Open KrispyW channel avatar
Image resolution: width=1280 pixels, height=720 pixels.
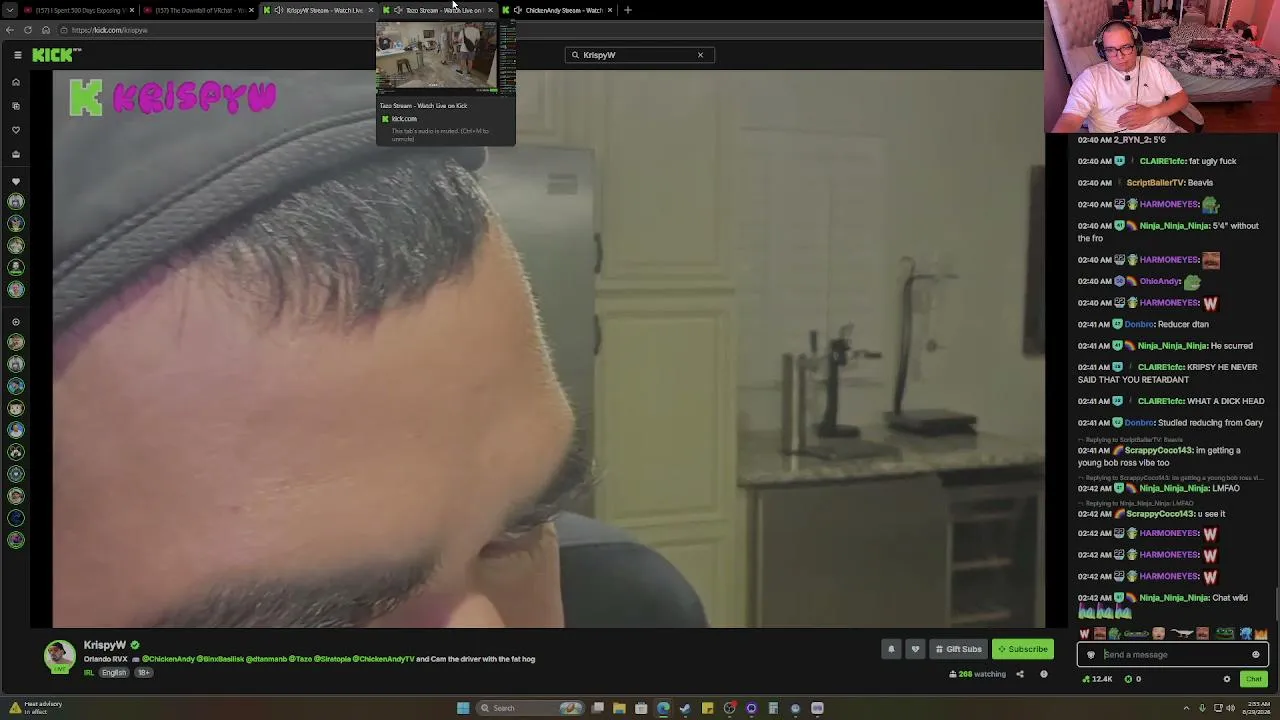coord(60,656)
